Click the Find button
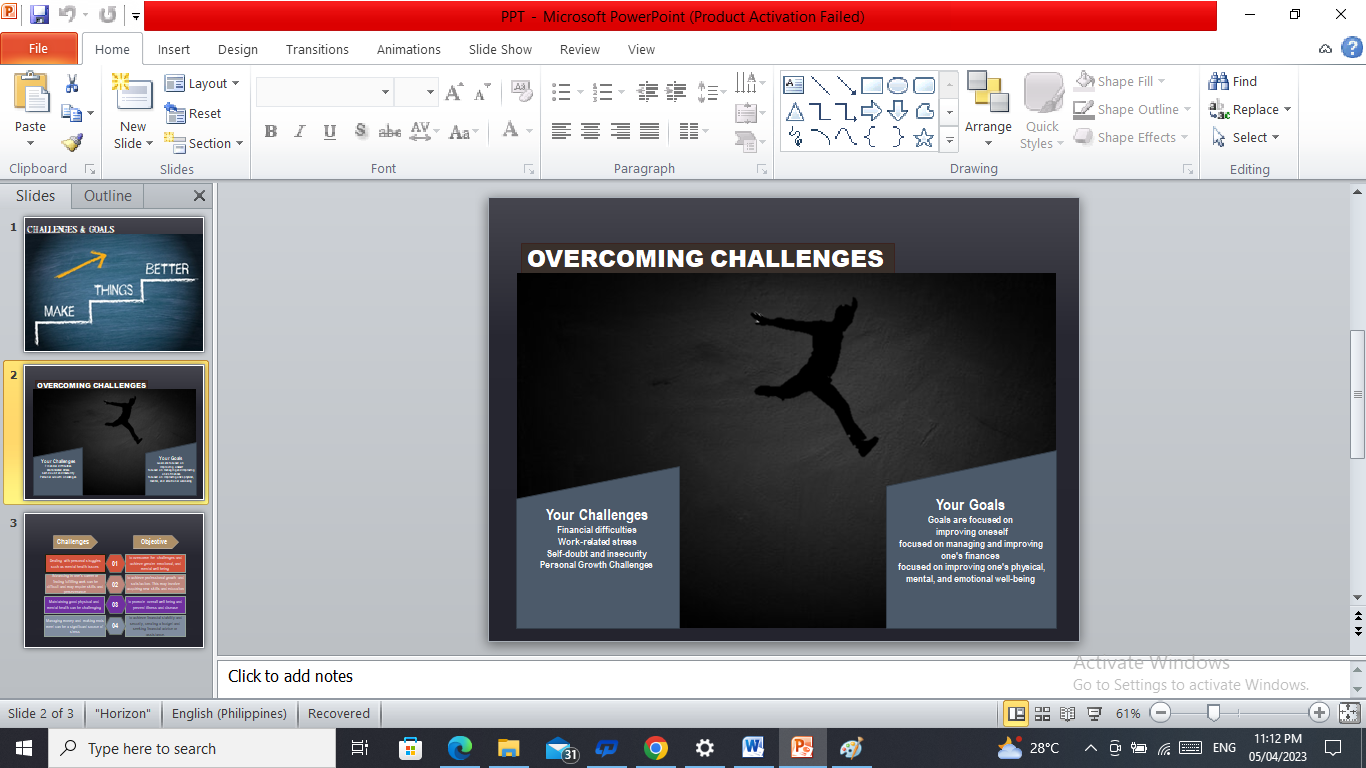Image resolution: width=1366 pixels, height=768 pixels. tap(1233, 81)
